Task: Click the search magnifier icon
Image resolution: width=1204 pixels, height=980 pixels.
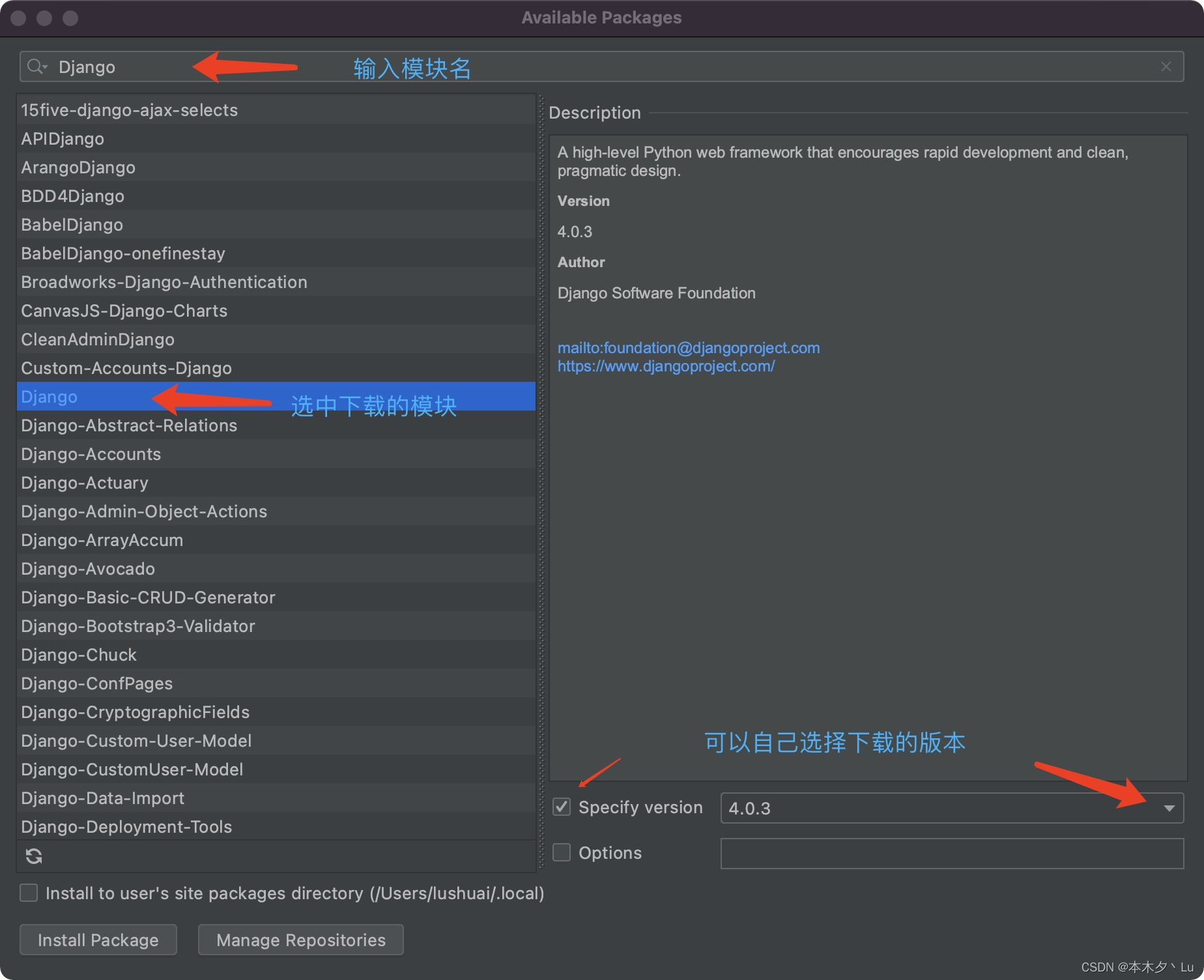Action: click(37, 66)
